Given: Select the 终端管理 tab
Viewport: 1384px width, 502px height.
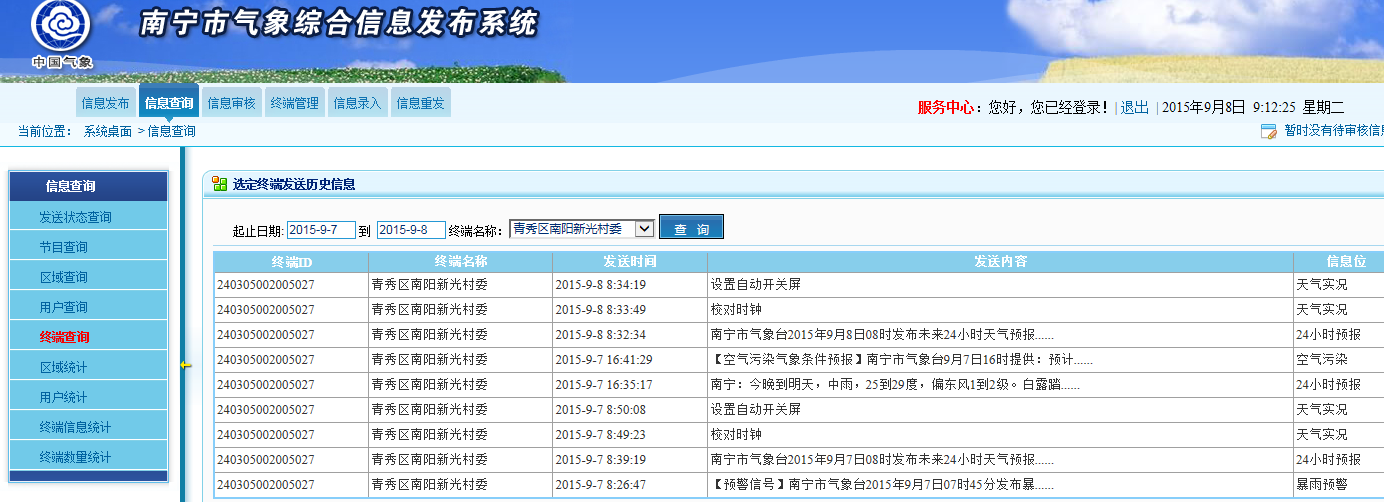Looking at the screenshot, I should tap(294, 103).
